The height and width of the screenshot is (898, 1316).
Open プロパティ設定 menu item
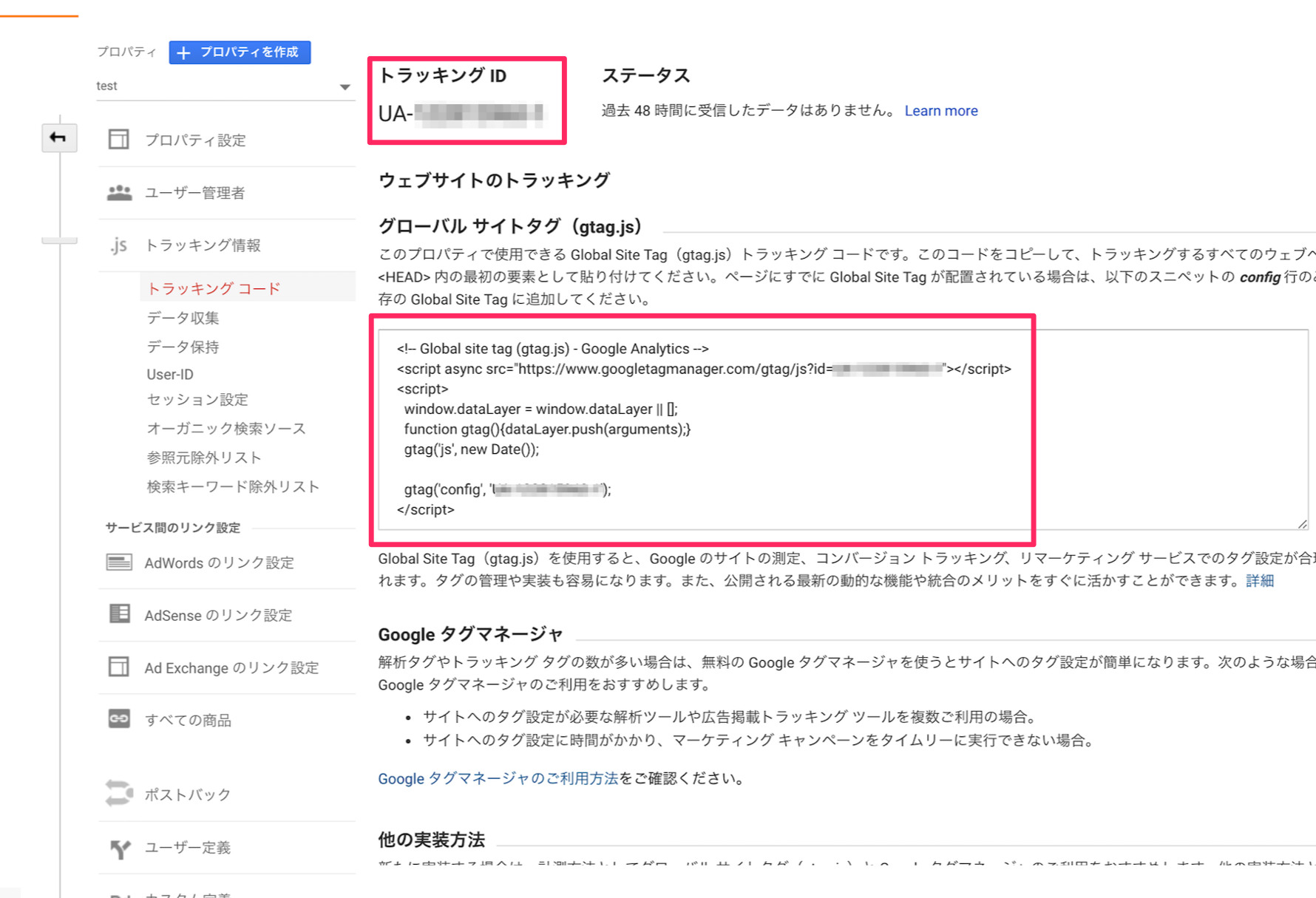point(195,140)
